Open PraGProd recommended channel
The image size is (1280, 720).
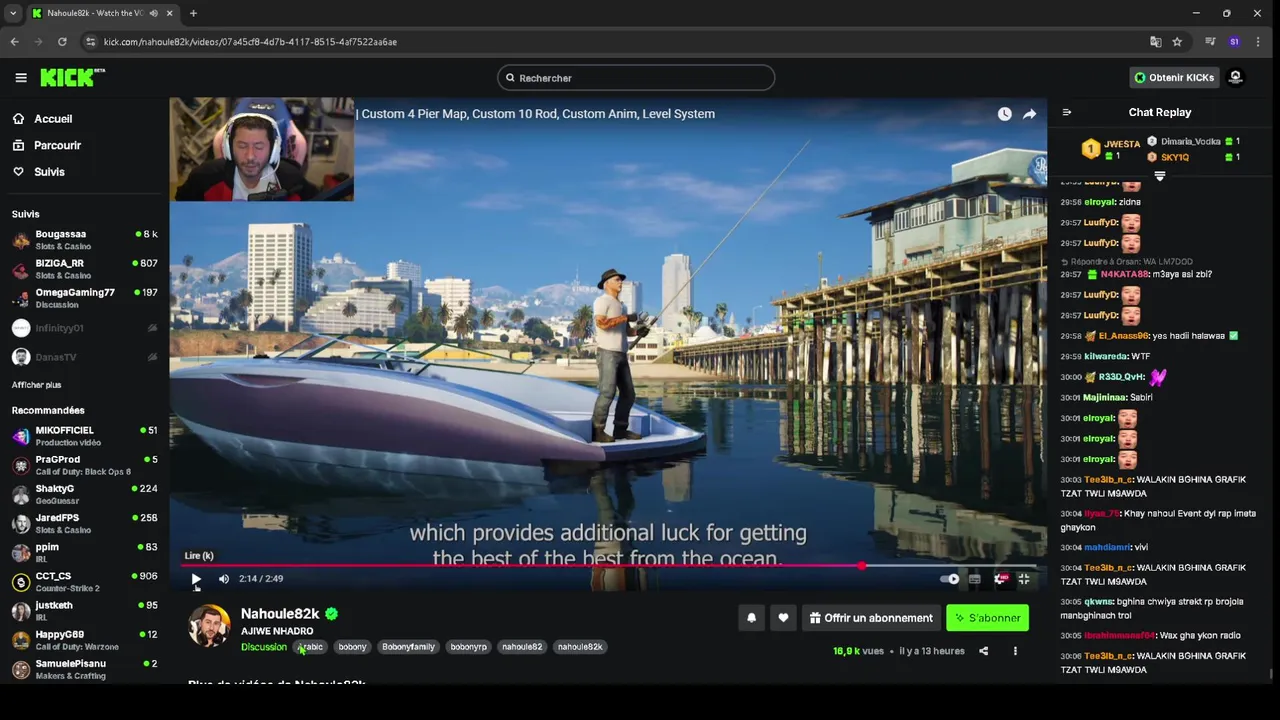click(85, 465)
